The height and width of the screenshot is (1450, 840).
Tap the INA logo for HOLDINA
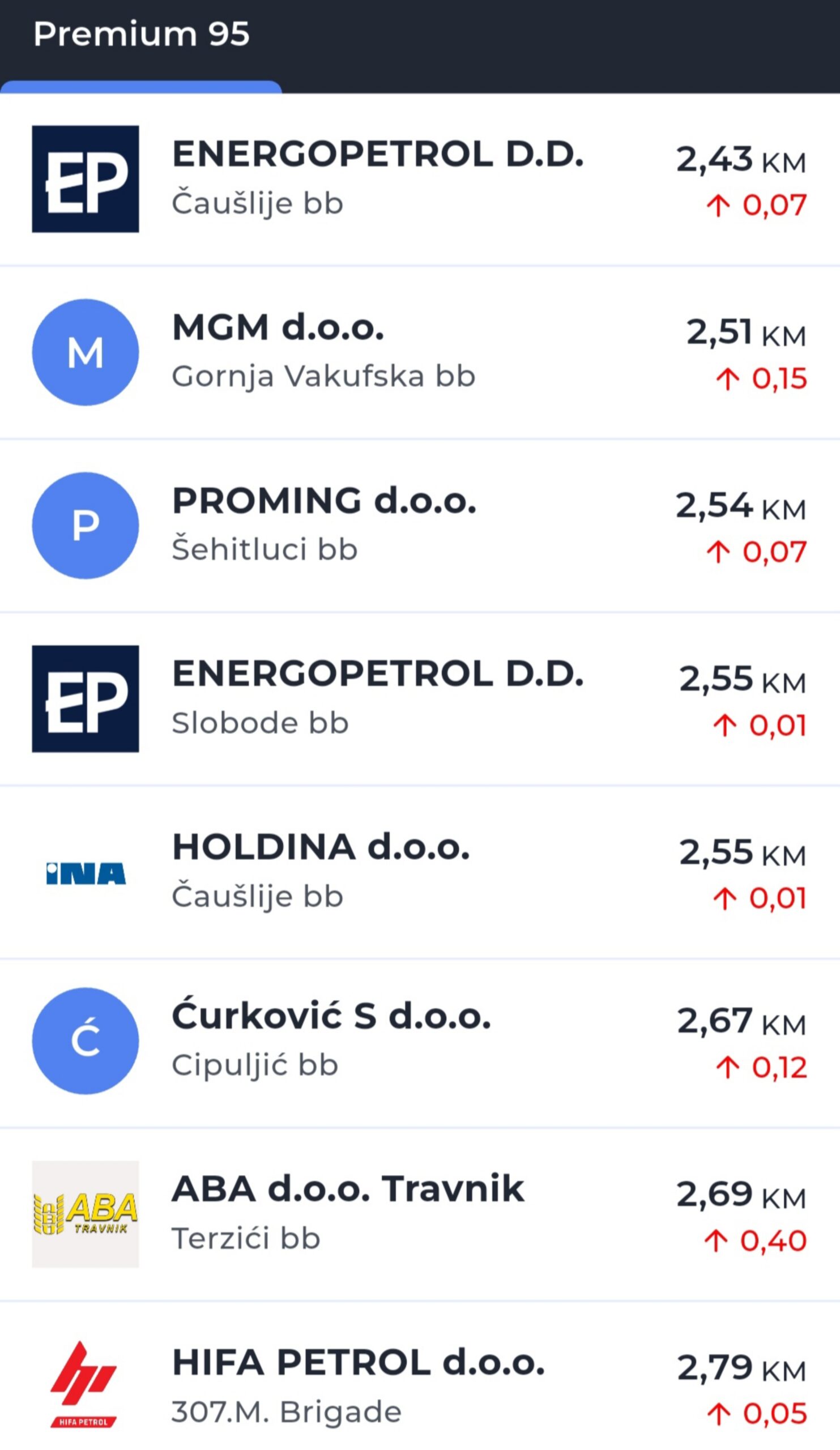coord(85,873)
